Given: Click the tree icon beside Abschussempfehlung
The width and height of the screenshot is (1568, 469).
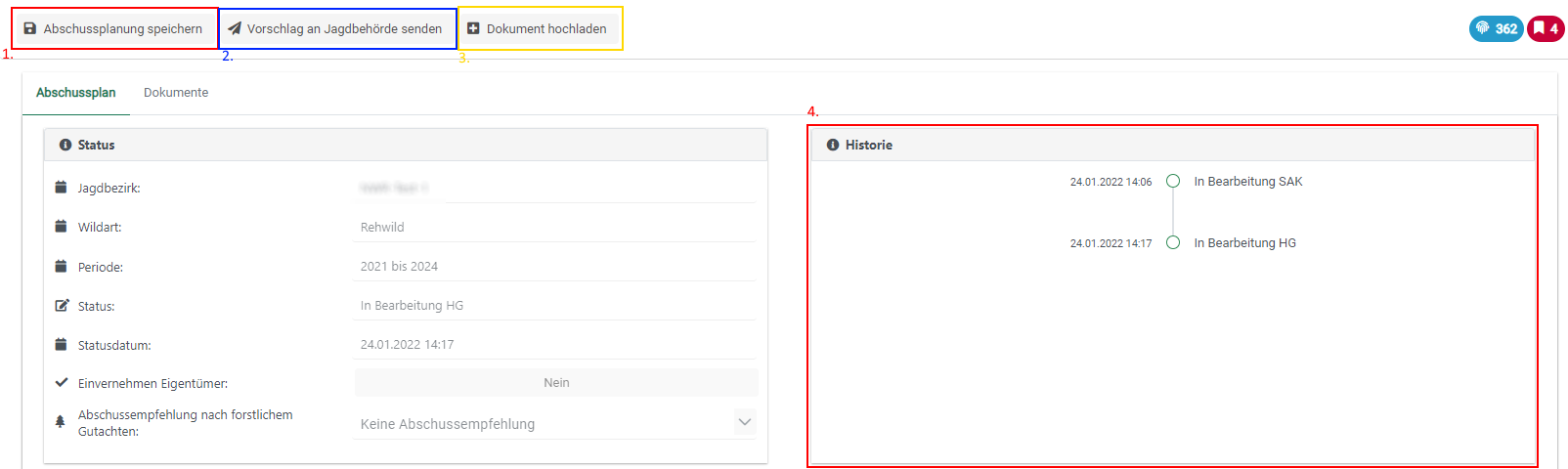Looking at the screenshot, I should click(x=61, y=422).
